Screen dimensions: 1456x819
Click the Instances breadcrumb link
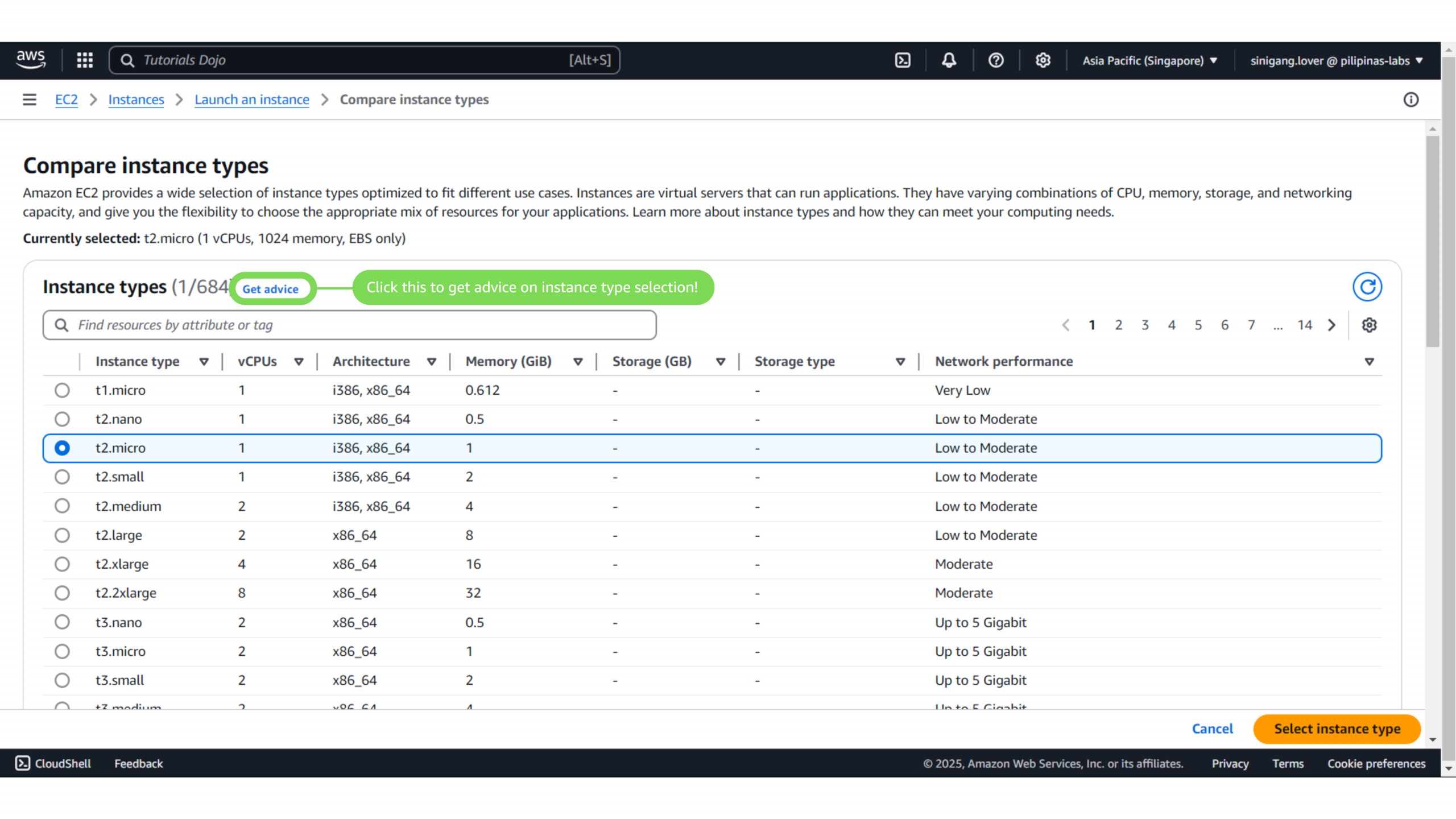pos(136,100)
